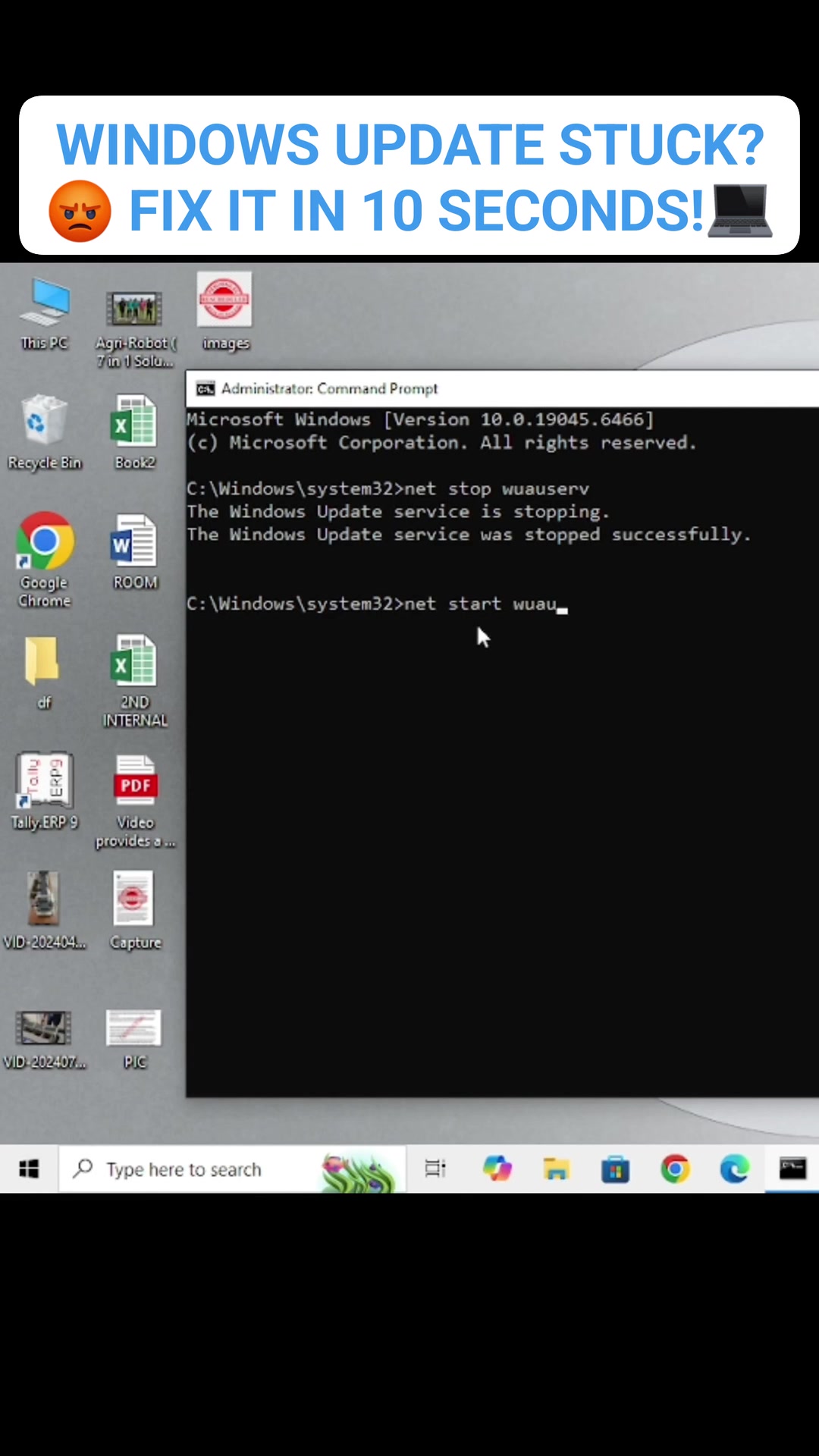Image resolution: width=819 pixels, height=1456 pixels.
Task: Click 'Windows Update service is stopping' line
Action: click(398, 512)
